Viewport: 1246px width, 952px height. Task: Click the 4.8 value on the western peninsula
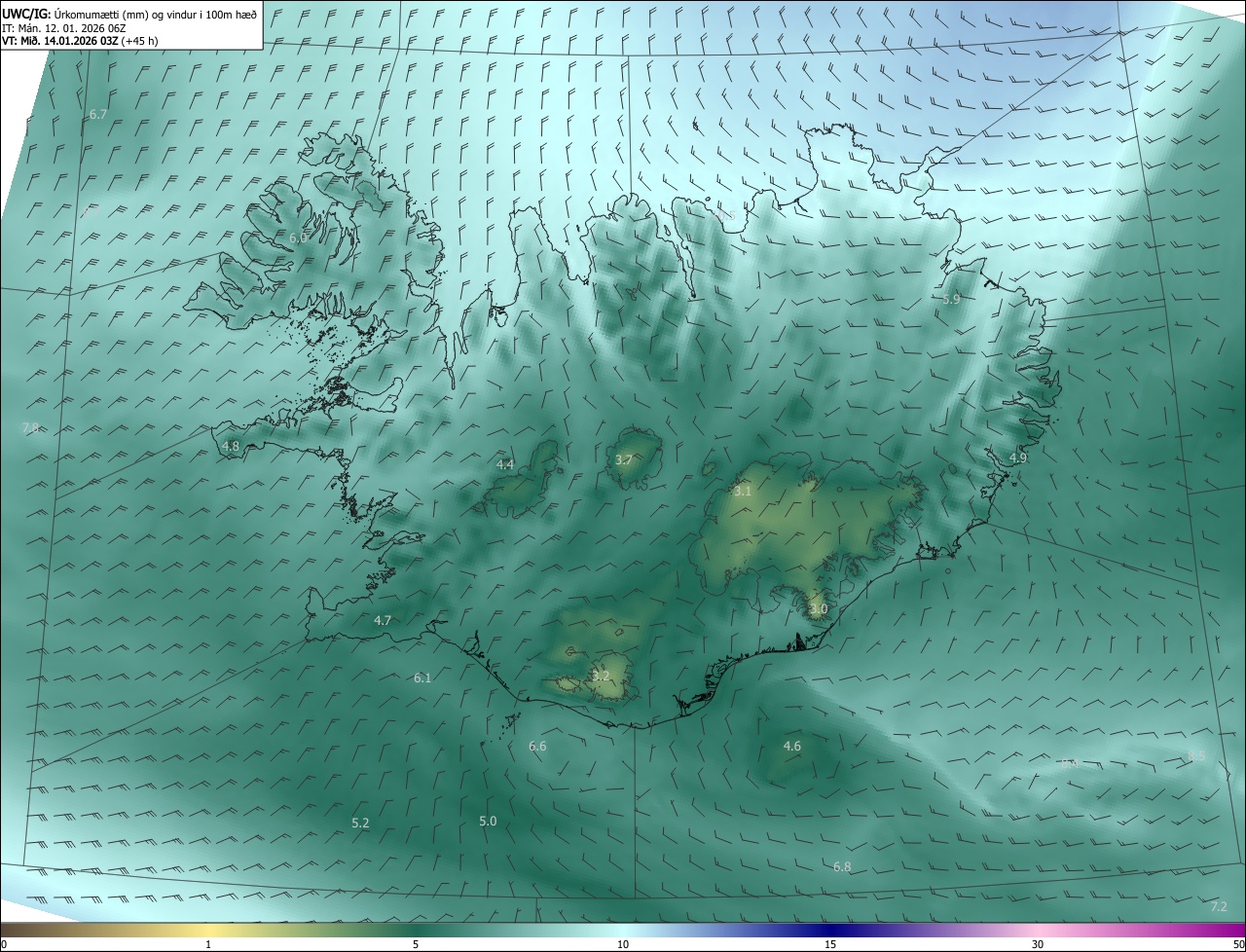pos(231,446)
